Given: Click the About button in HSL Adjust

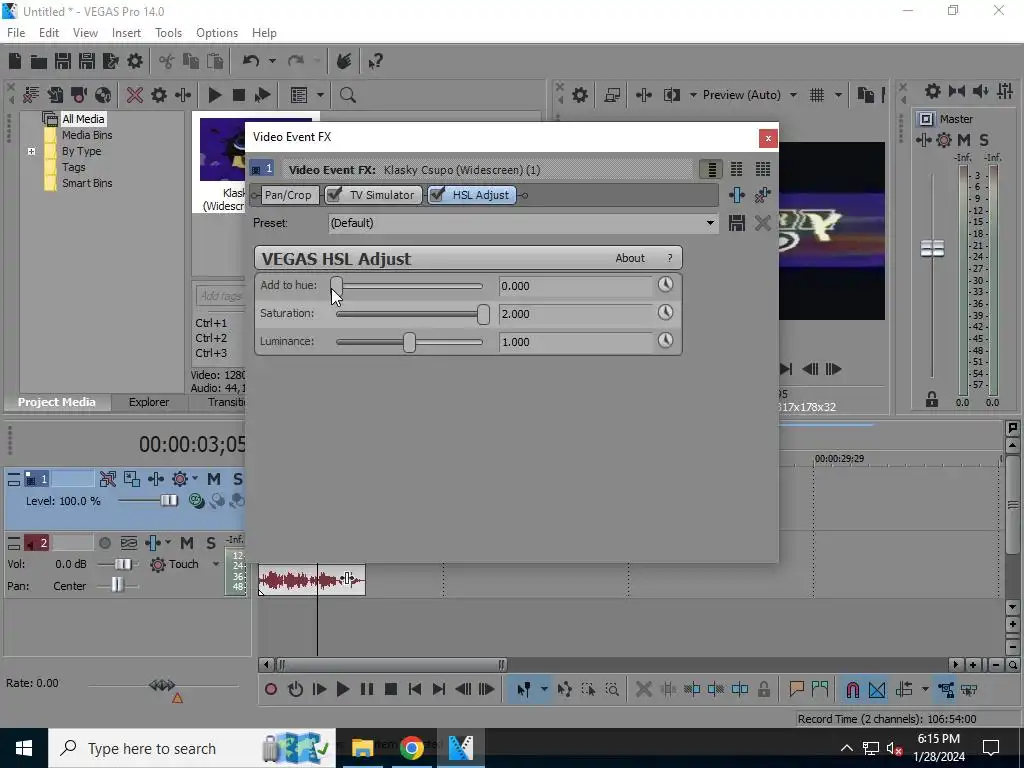Looking at the screenshot, I should [x=630, y=258].
